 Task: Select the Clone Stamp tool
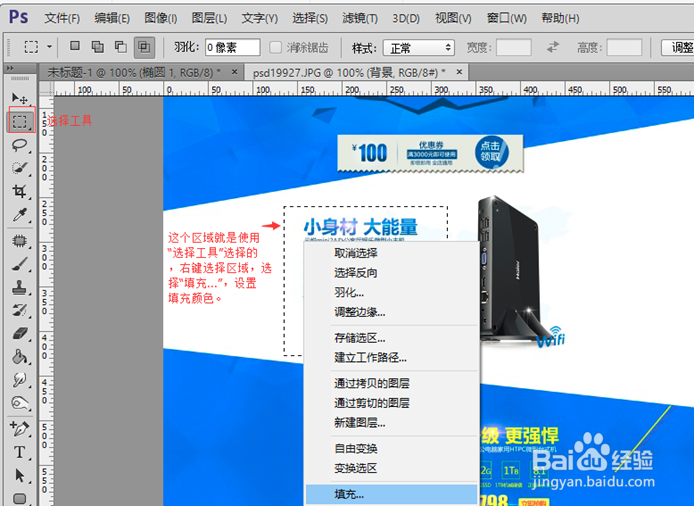tap(19, 288)
